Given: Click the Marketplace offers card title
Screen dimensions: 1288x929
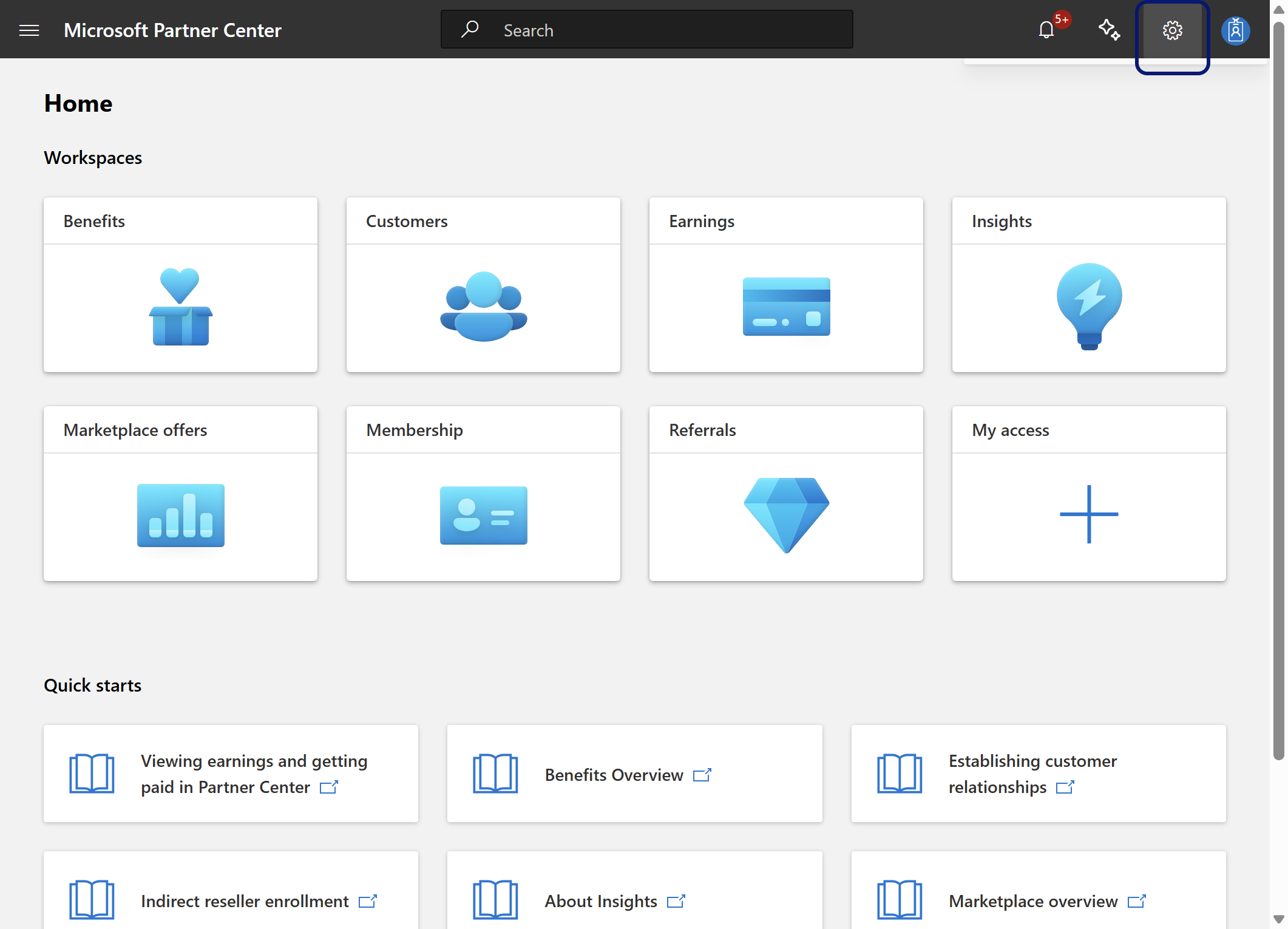Looking at the screenshot, I should click(x=135, y=430).
